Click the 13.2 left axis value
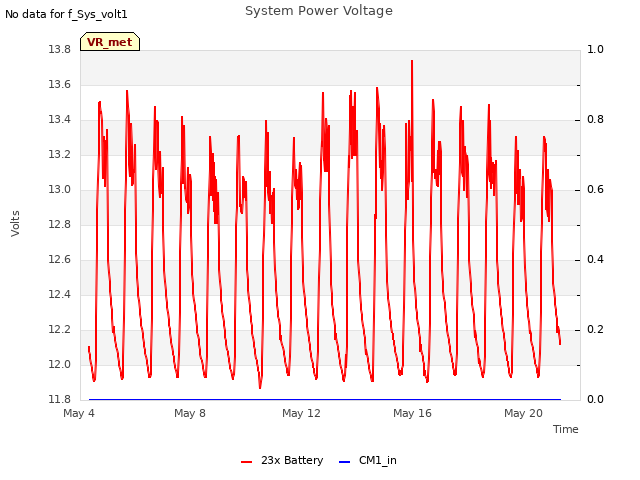This screenshot has width=640, height=480. pyautogui.click(x=60, y=155)
